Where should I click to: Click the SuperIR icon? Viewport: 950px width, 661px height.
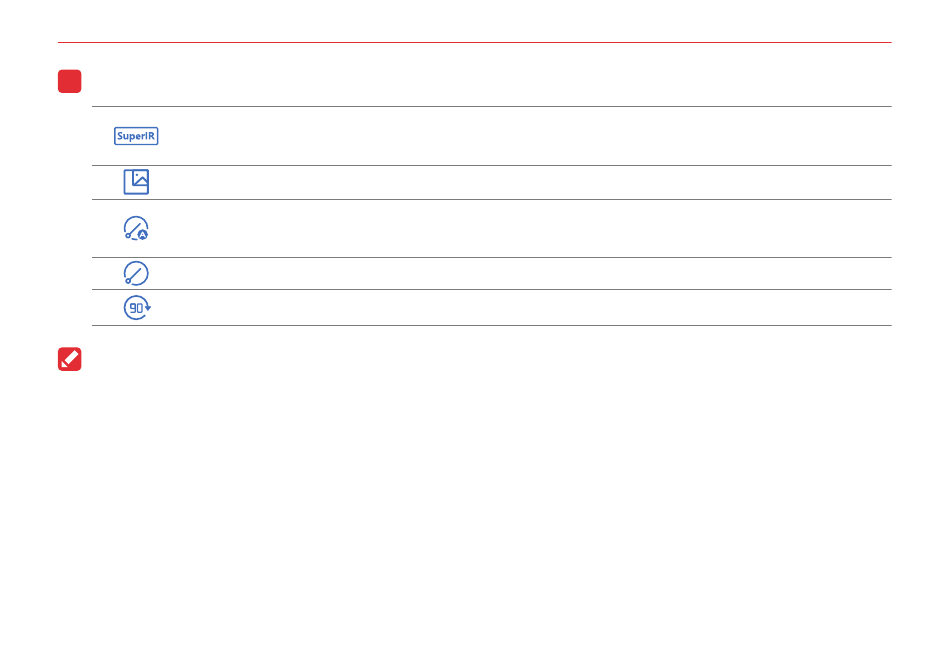coord(136,136)
